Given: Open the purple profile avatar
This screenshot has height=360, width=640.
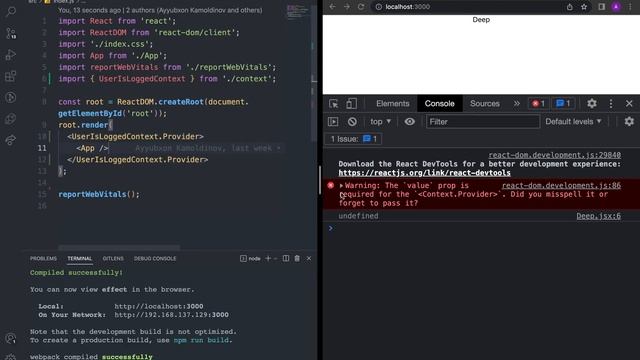Looking at the screenshot, I should [616, 7].
